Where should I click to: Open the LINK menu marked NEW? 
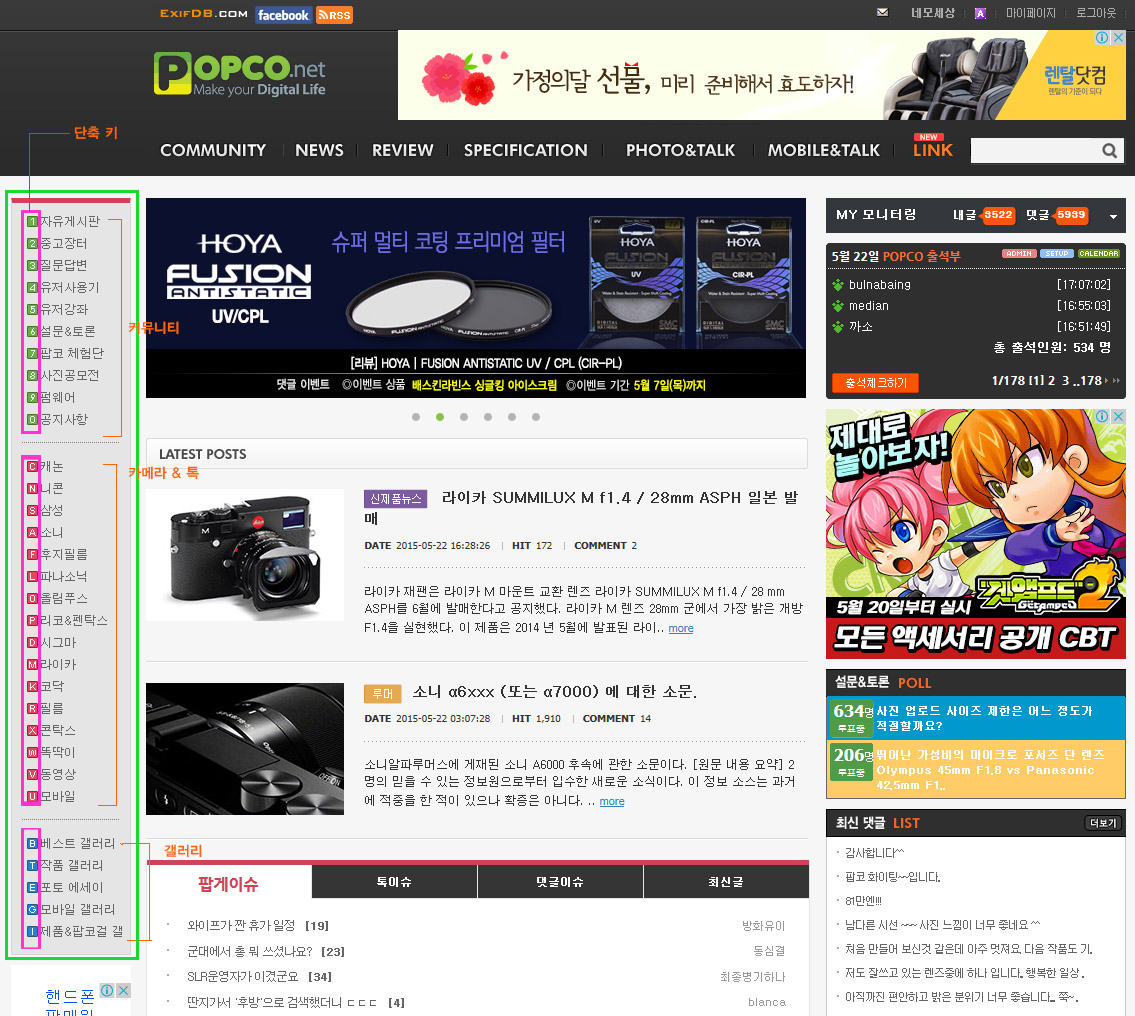[932, 151]
